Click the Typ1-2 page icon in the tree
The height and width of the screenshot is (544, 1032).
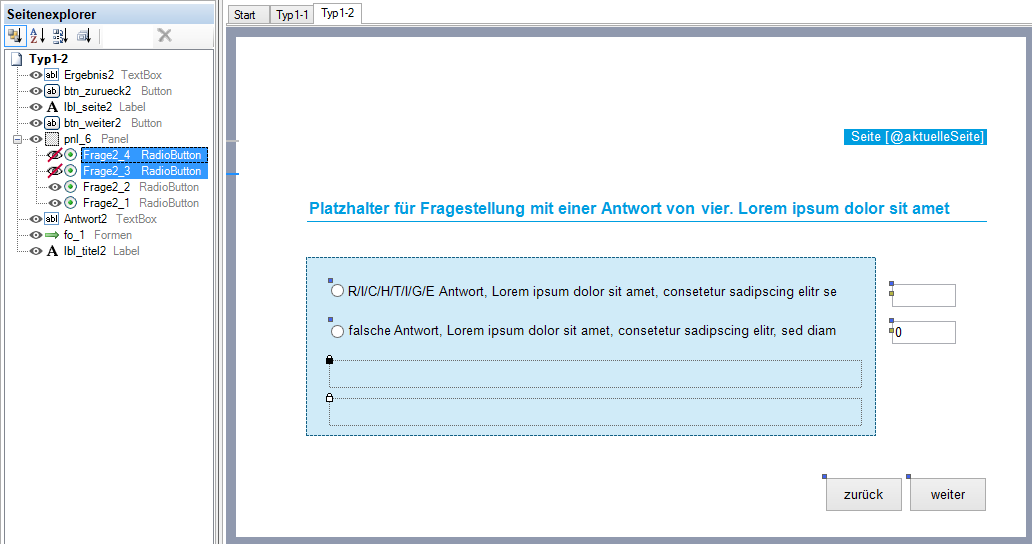pos(16,59)
